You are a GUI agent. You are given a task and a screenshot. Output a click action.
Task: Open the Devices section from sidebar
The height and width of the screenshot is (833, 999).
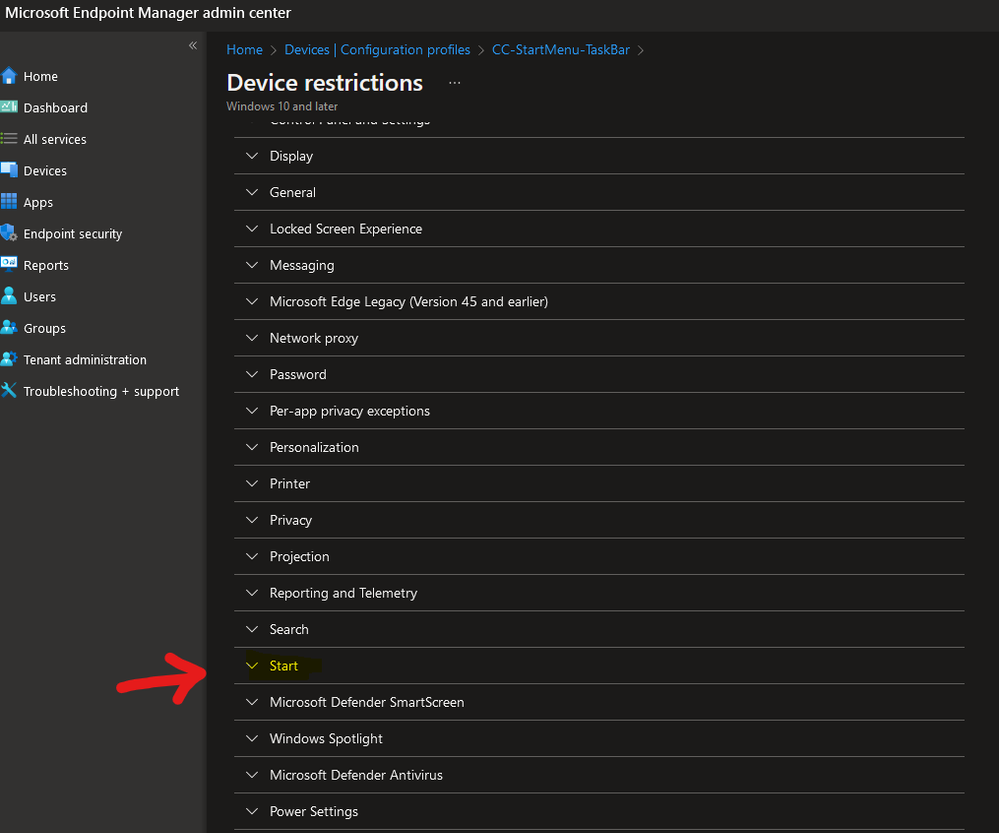[x=44, y=170]
